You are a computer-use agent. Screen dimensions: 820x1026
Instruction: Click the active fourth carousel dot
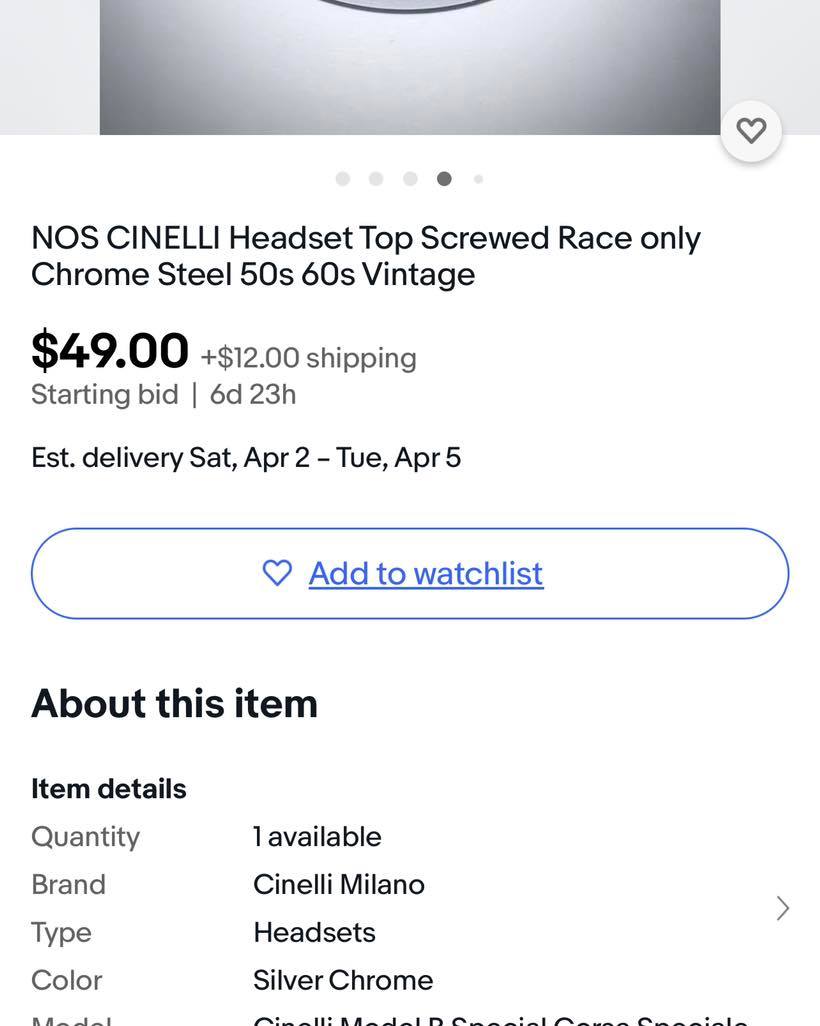pyautogui.click(x=444, y=179)
